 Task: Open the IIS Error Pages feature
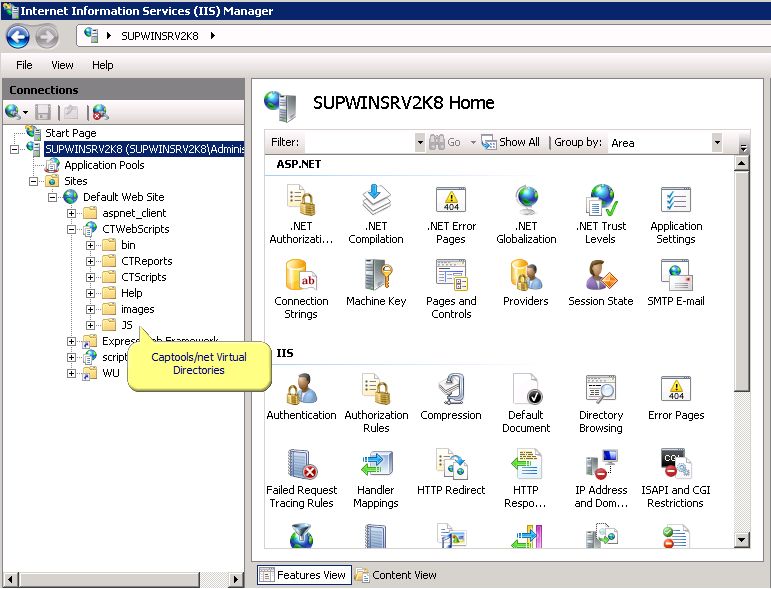(676, 397)
